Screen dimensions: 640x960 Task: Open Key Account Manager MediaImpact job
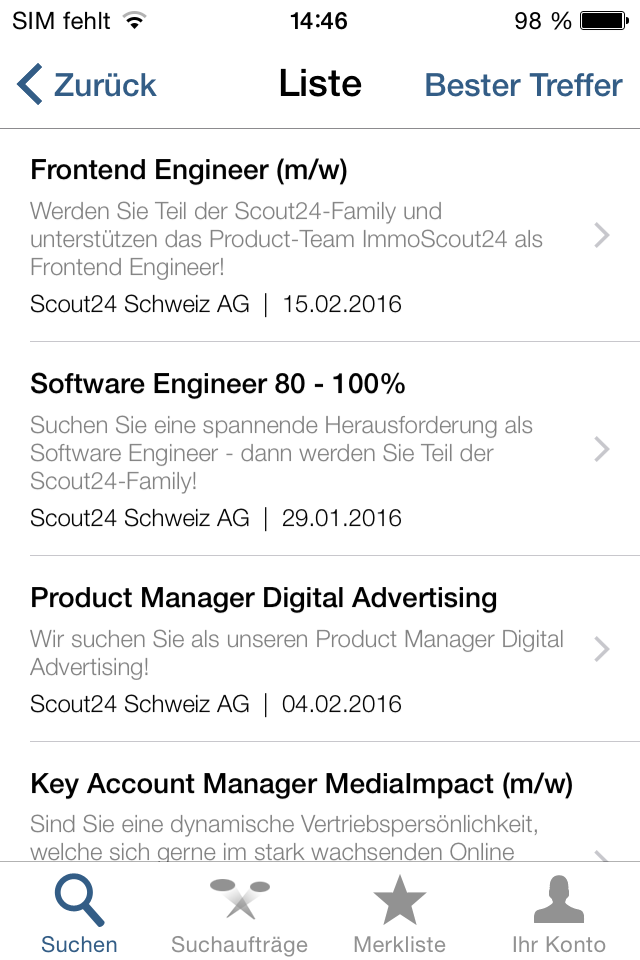[x=301, y=783]
